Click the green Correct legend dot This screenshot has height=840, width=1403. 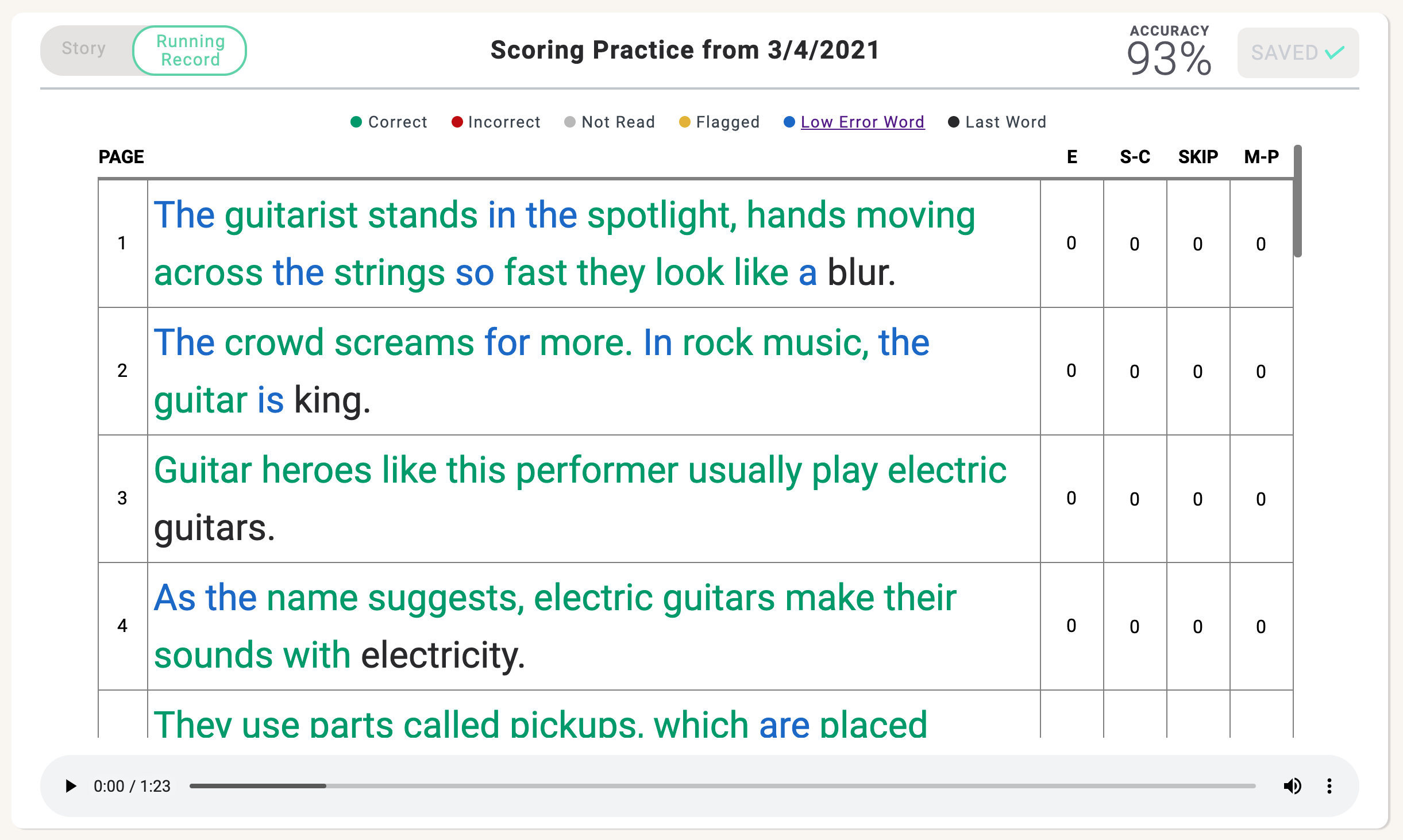click(356, 122)
